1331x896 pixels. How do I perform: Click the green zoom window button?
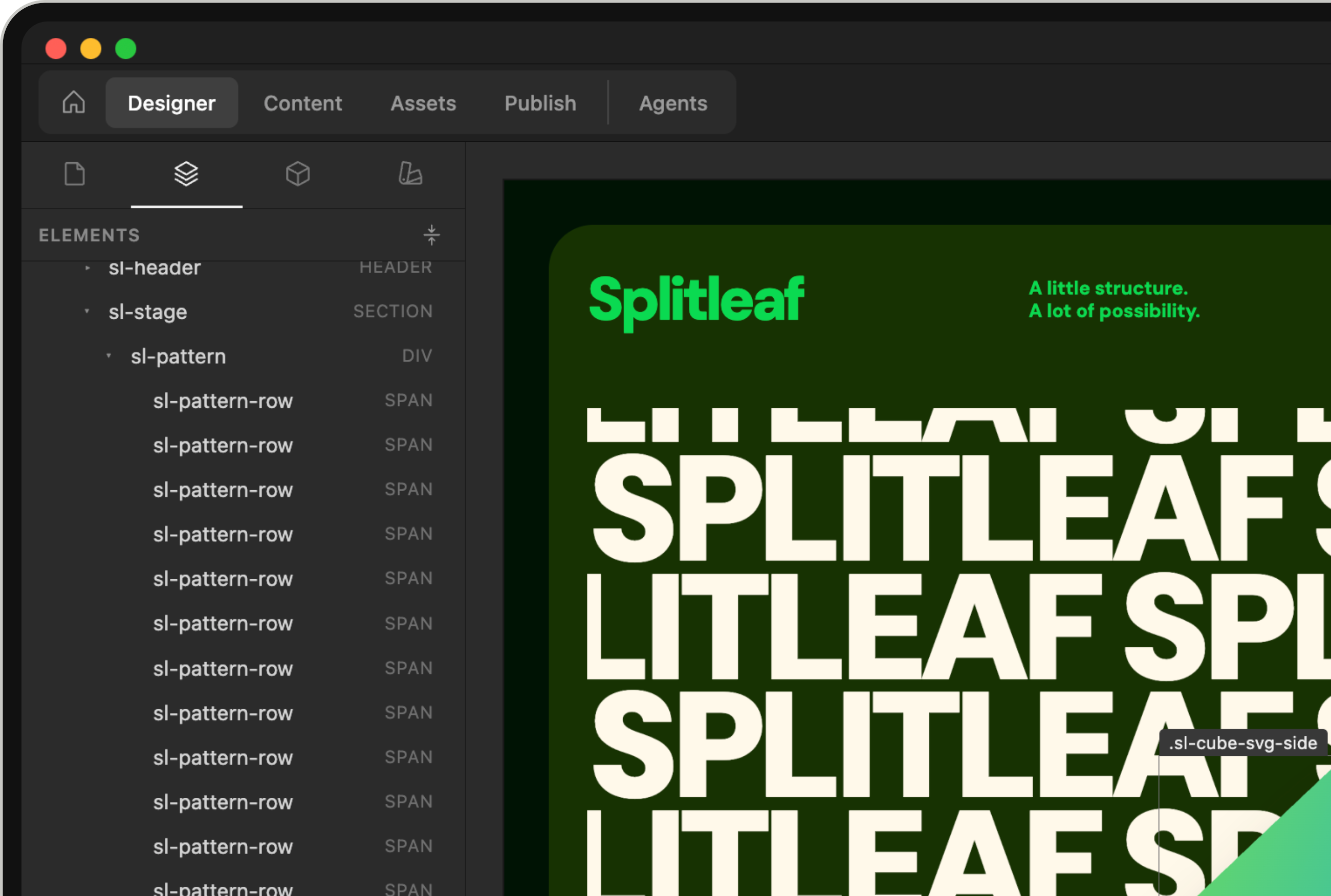[x=126, y=49]
